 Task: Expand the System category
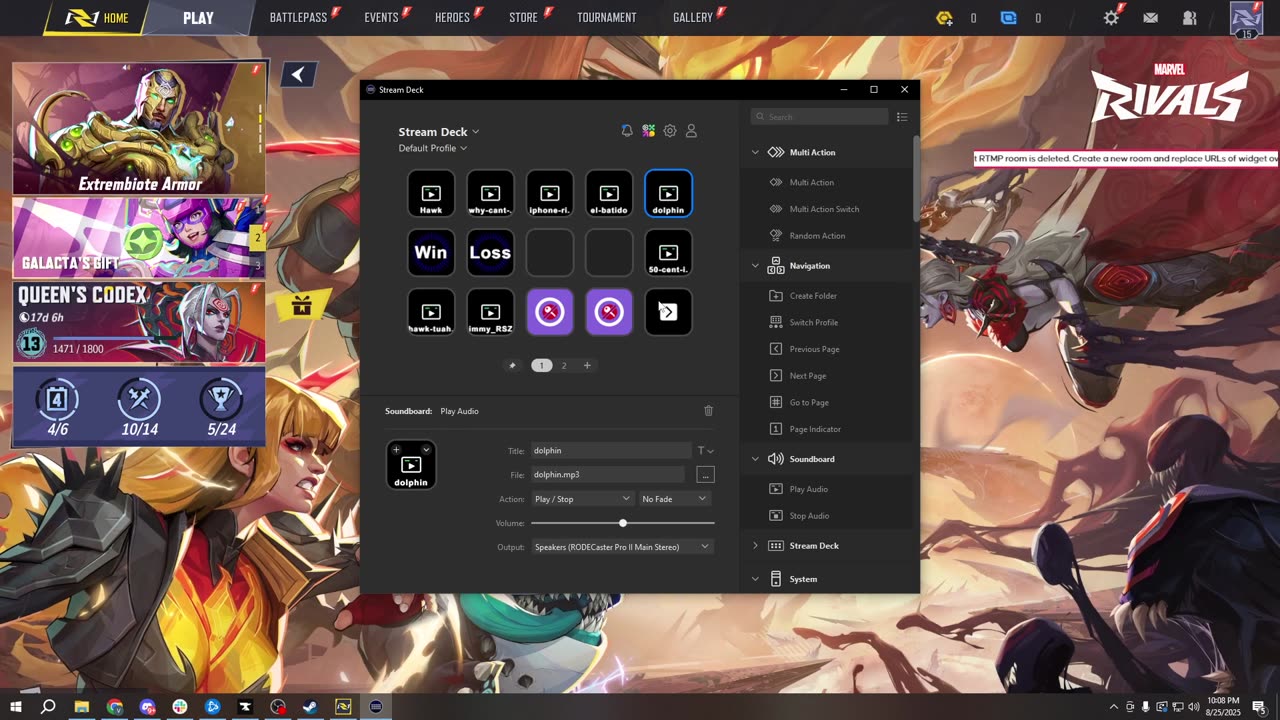pyautogui.click(x=755, y=579)
